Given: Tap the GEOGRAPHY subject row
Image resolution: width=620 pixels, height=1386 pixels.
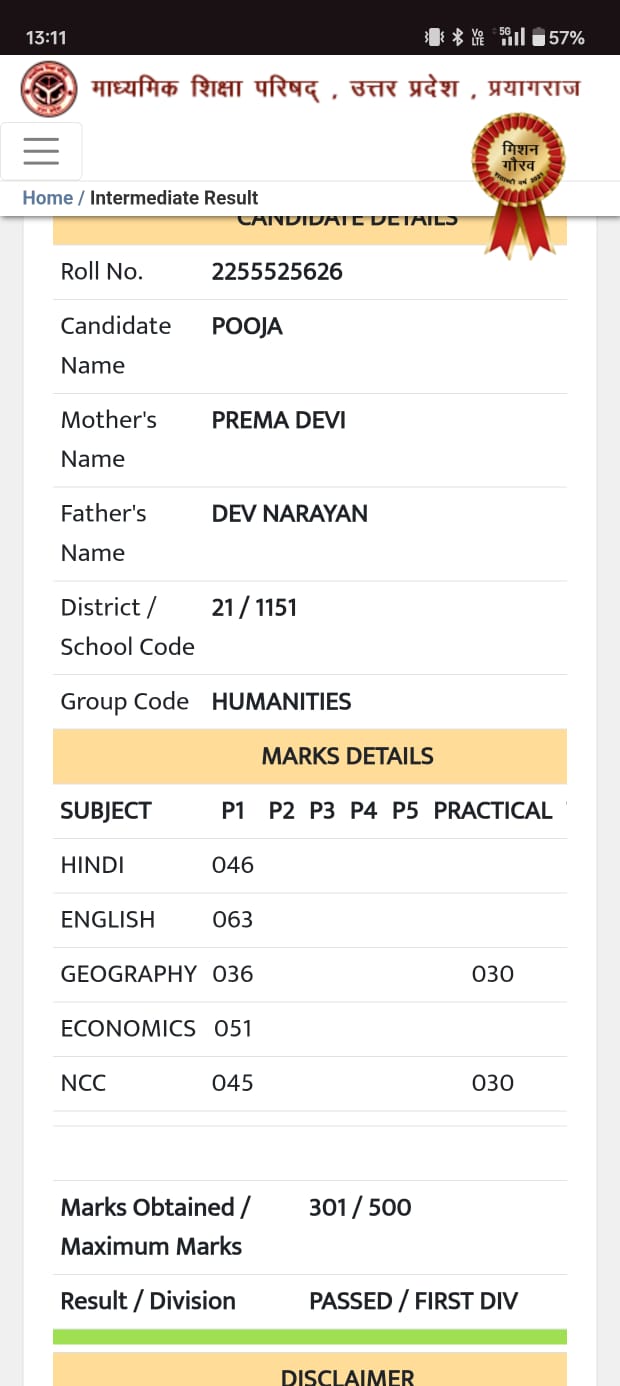Looking at the screenshot, I should [310, 975].
